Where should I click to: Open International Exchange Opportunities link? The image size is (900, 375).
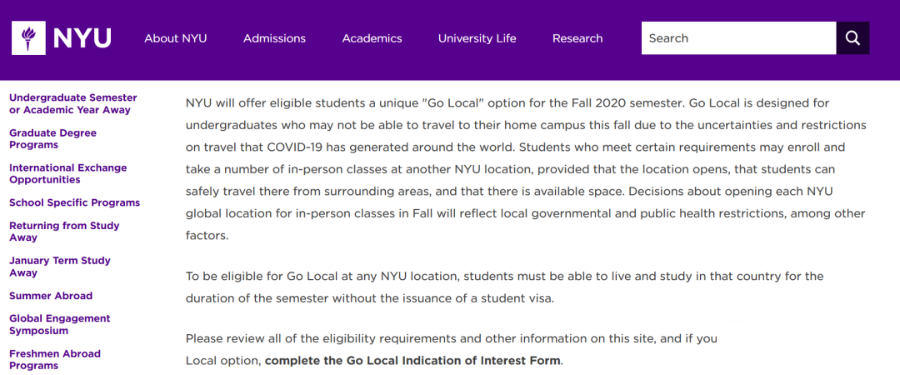click(x=68, y=173)
